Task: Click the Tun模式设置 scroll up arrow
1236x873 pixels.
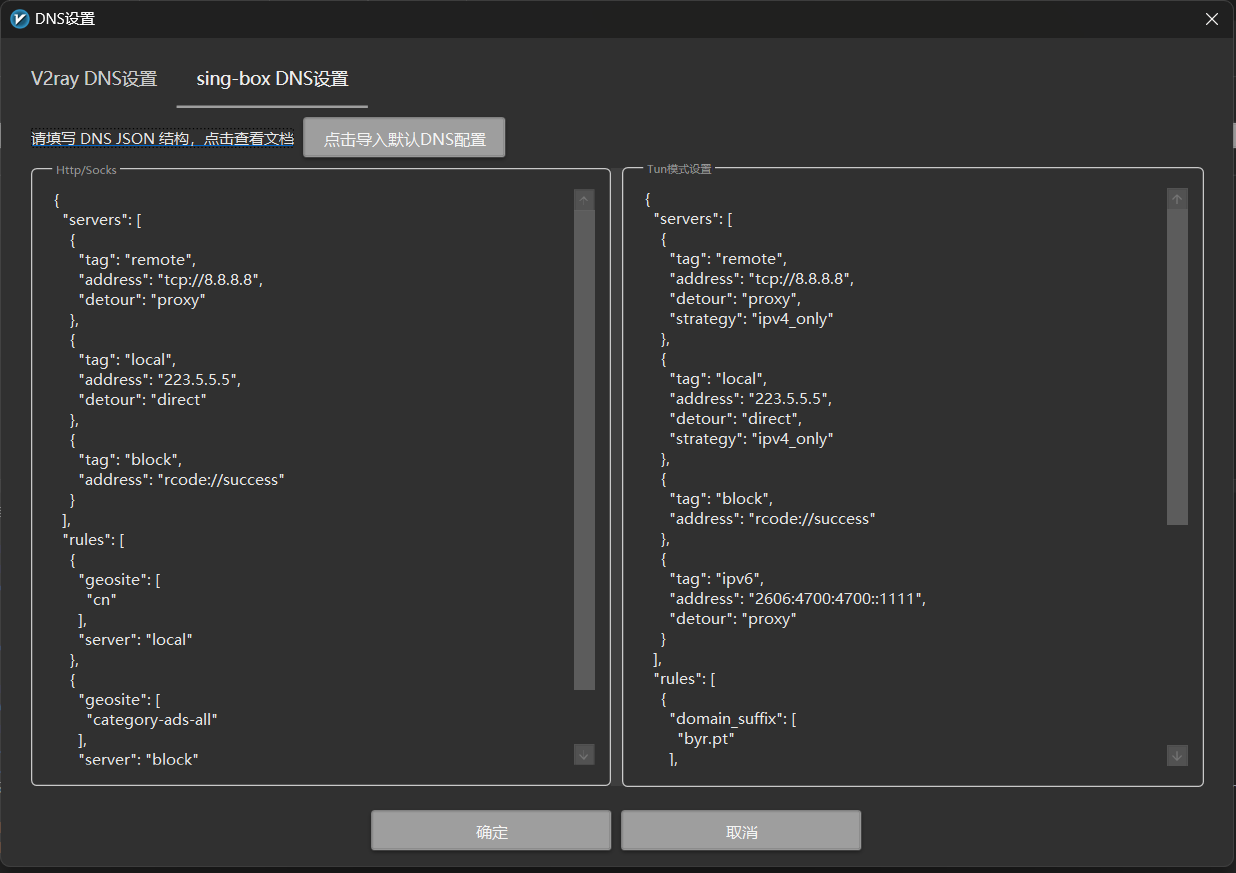Action: point(1177,200)
